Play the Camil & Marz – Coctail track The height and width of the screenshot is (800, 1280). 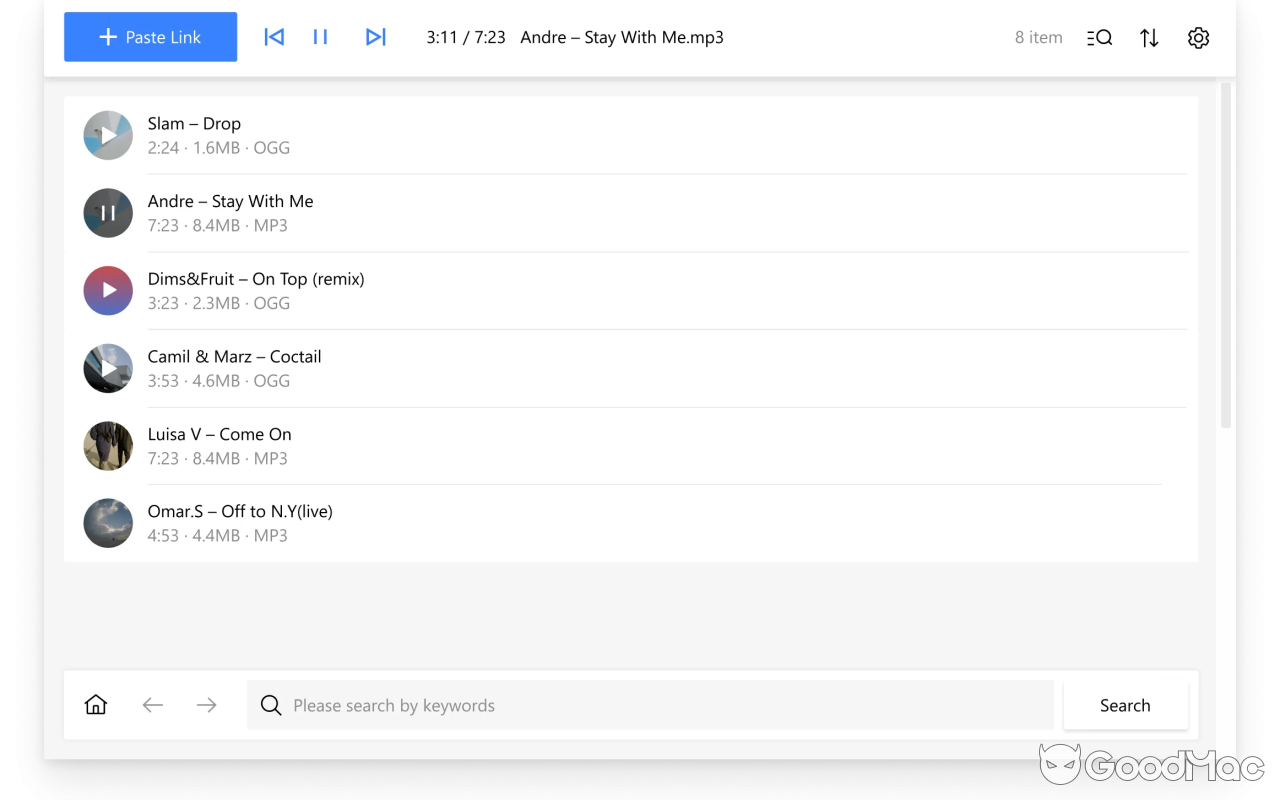107,368
